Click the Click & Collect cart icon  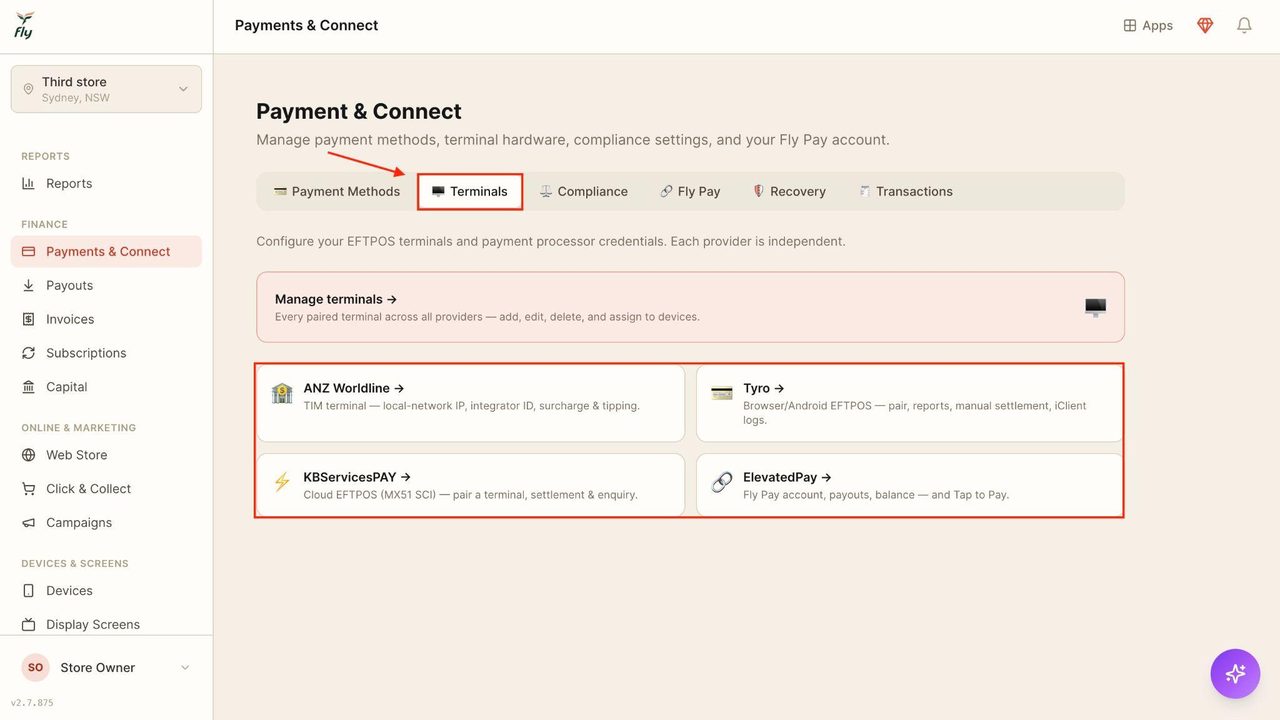tap(28, 489)
